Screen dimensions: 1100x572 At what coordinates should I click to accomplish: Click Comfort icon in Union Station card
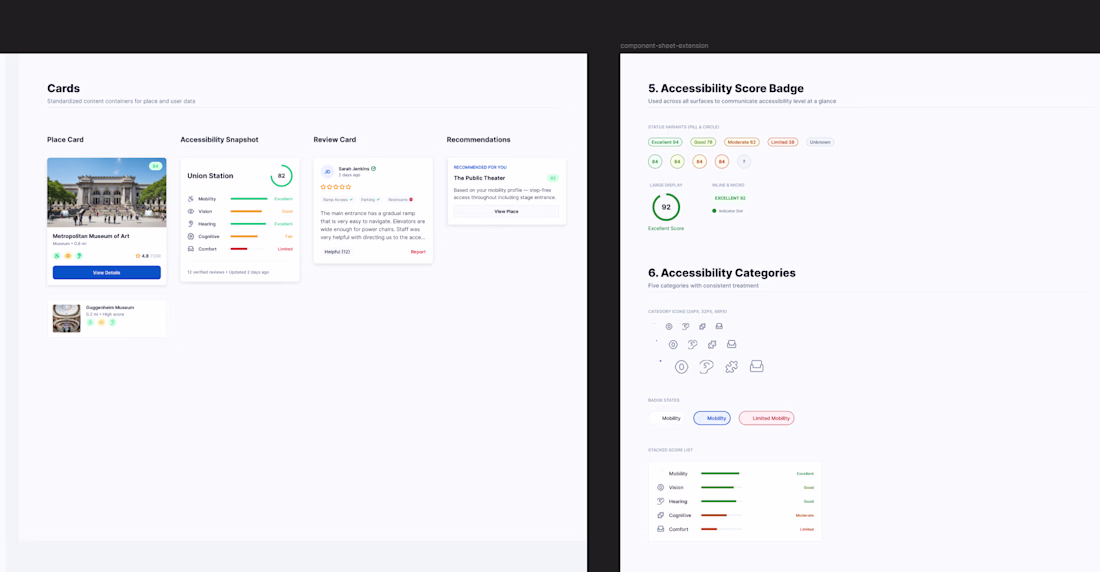191,249
